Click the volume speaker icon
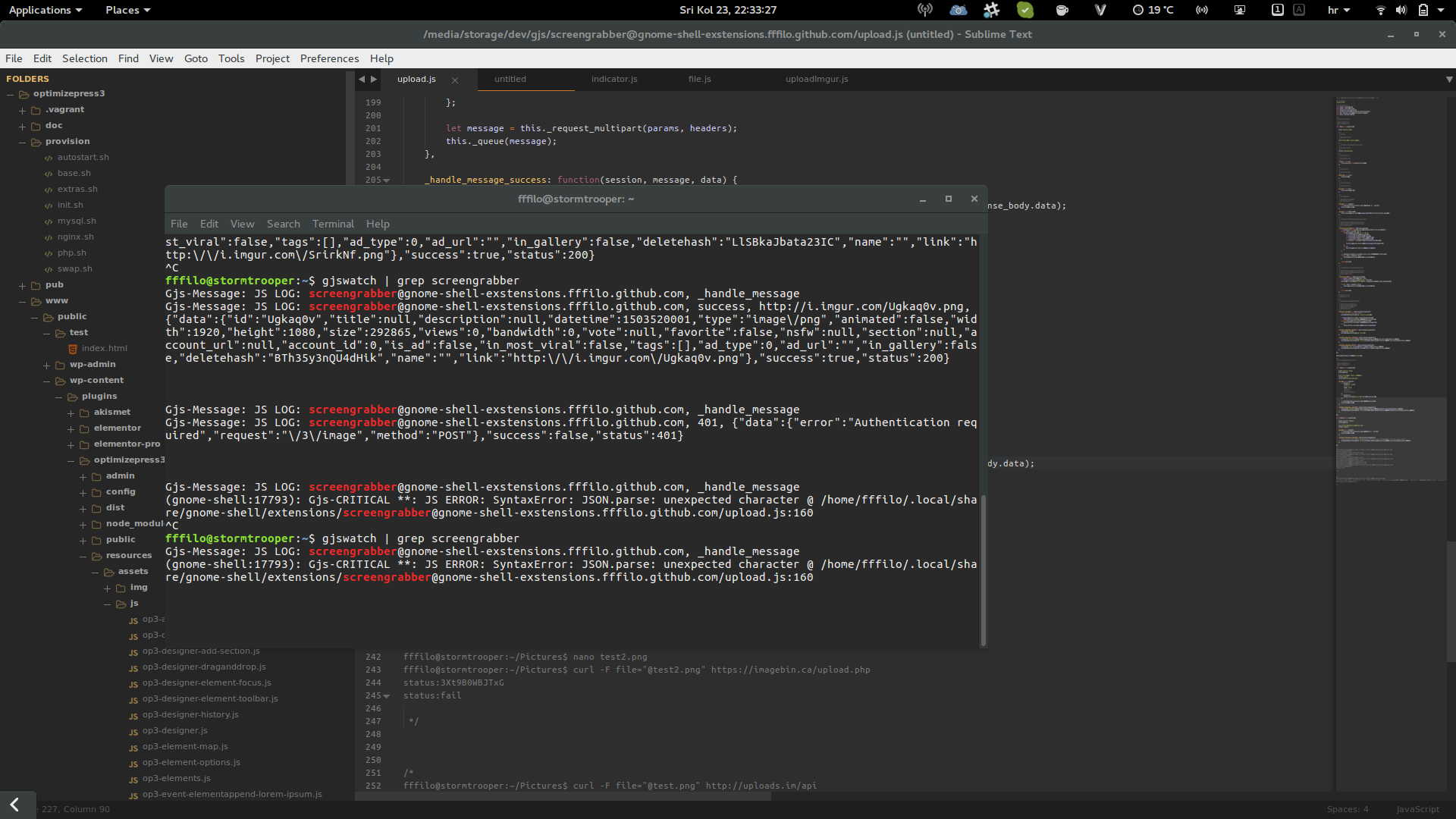The height and width of the screenshot is (819, 1456). pyautogui.click(x=1401, y=10)
